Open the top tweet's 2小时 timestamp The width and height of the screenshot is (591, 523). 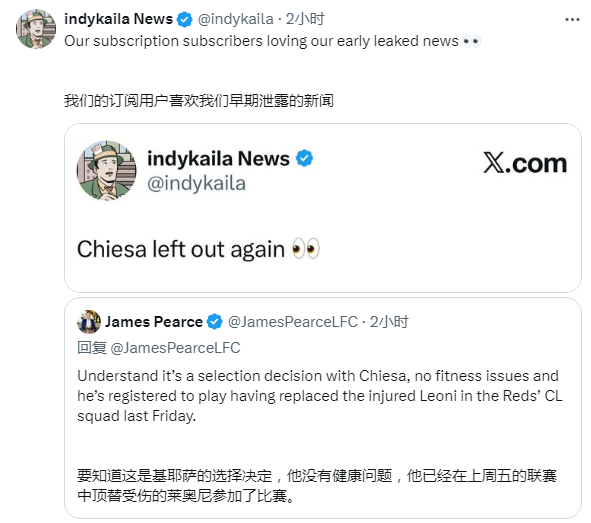(x=305, y=19)
